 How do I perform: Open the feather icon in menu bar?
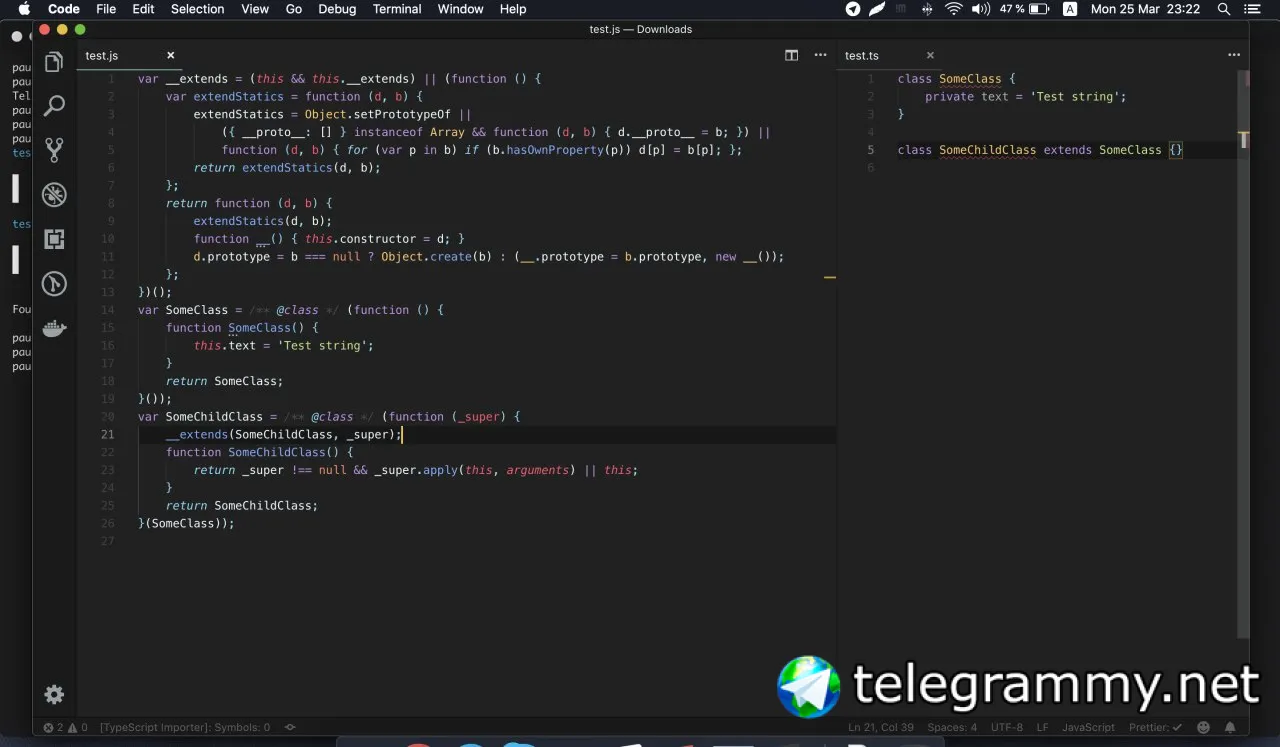click(x=877, y=9)
